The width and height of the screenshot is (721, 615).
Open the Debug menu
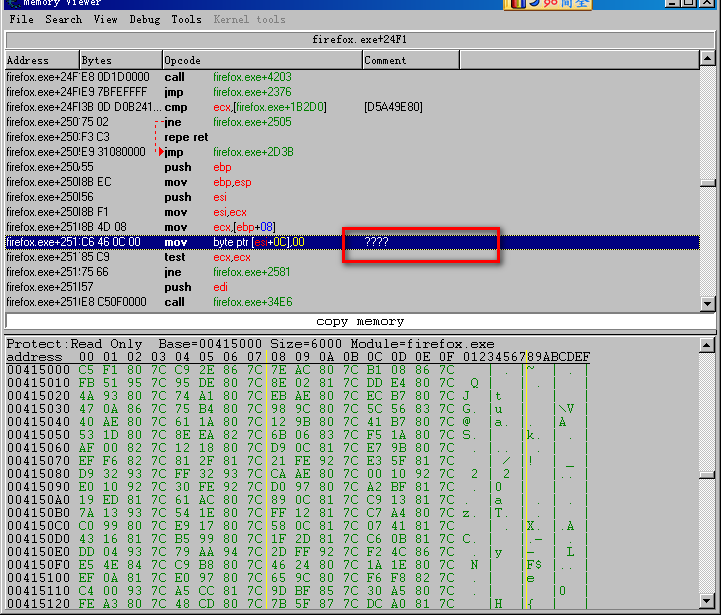[x=145, y=19]
